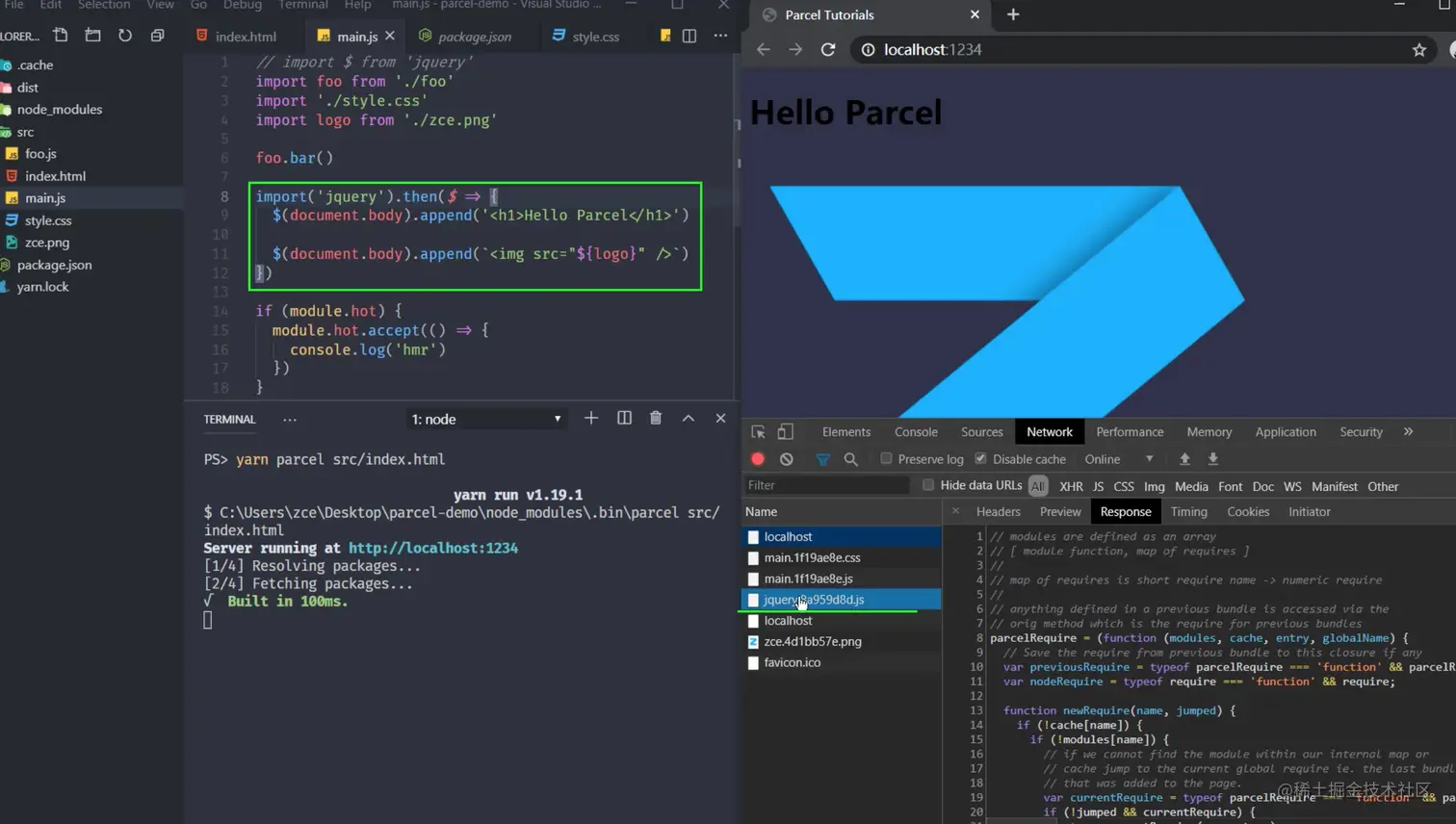
Task: Activate the DevTools inspect element picker
Action: (759, 432)
